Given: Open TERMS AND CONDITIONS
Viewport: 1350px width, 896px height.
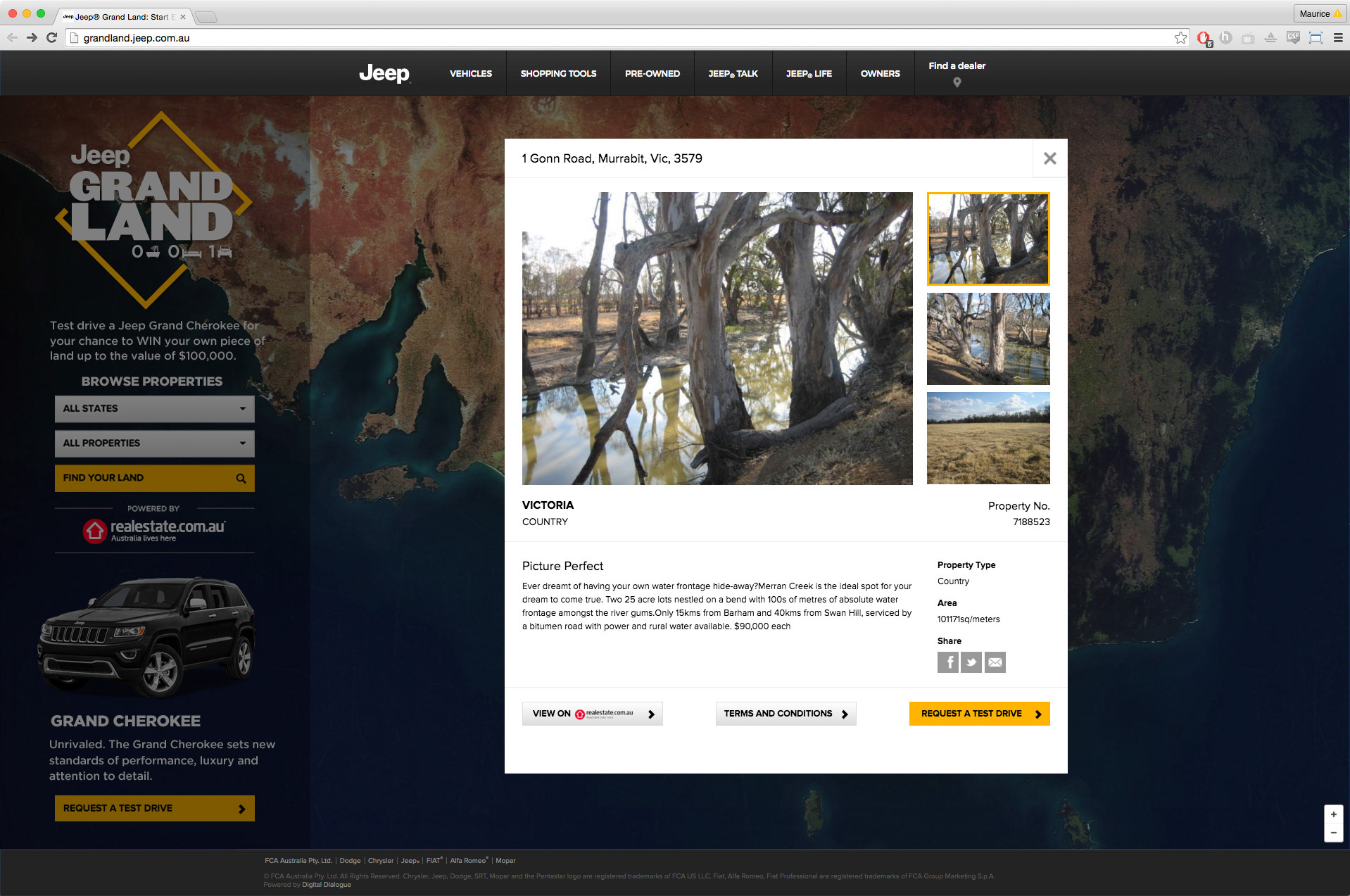Looking at the screenshot, I should point(786,714).
